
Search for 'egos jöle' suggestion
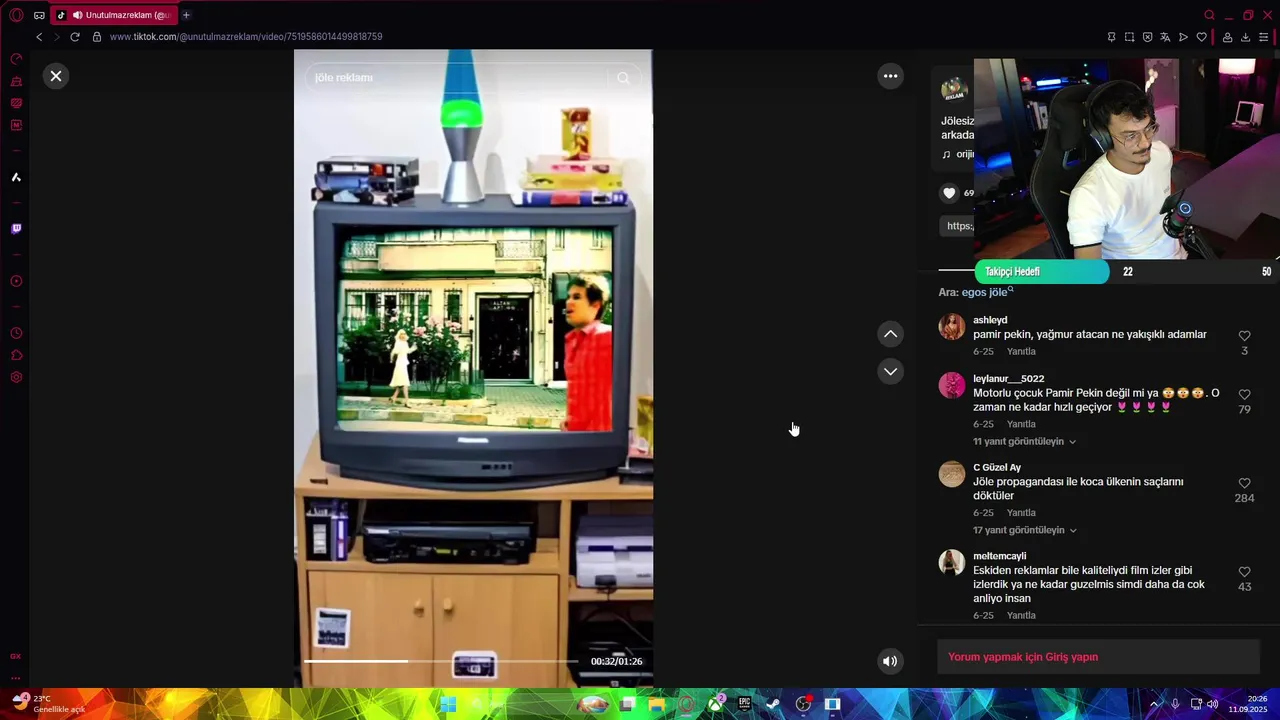(x=987, y=292)
